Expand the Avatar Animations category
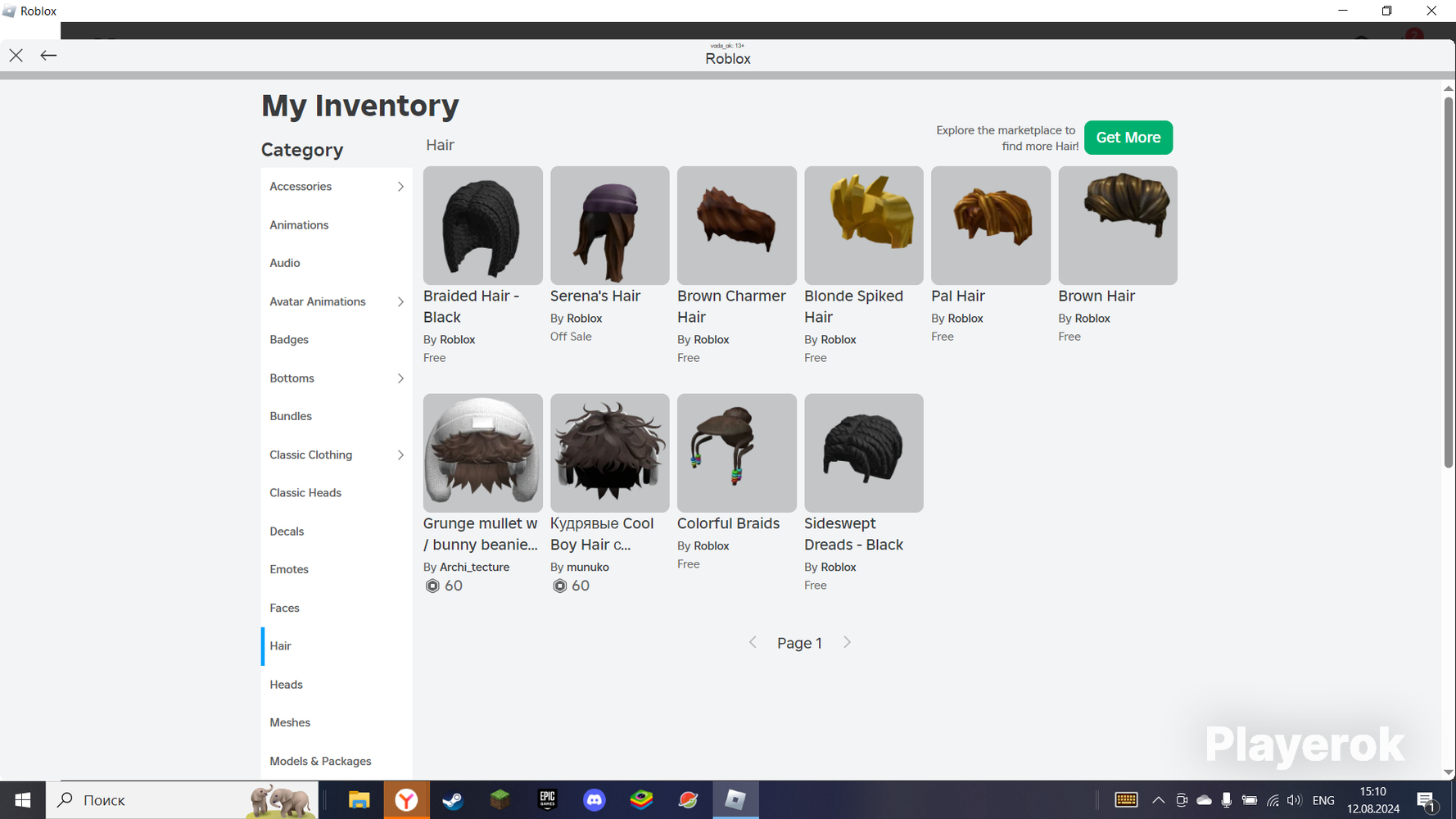The width and height of the screenshot is (1456, 819). (400, 302)
